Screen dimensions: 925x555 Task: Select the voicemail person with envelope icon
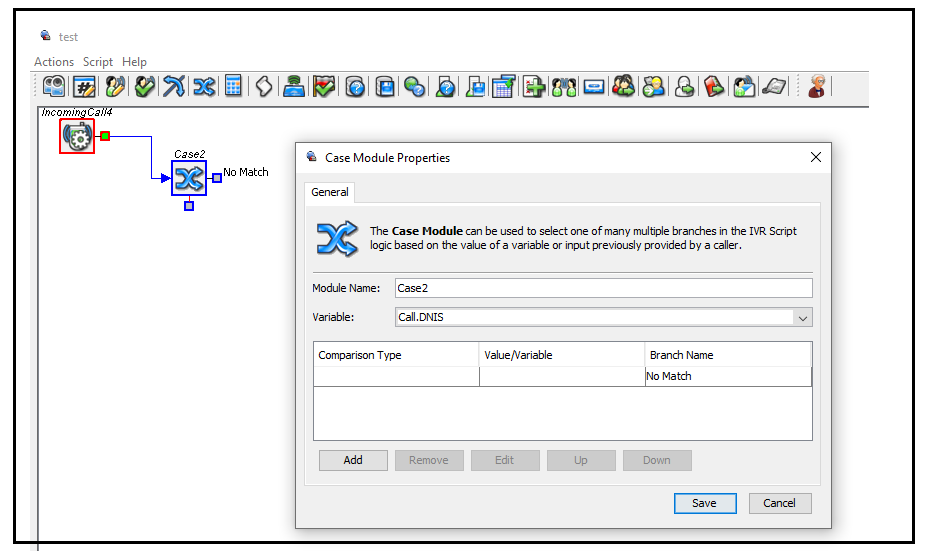[744, 87]
